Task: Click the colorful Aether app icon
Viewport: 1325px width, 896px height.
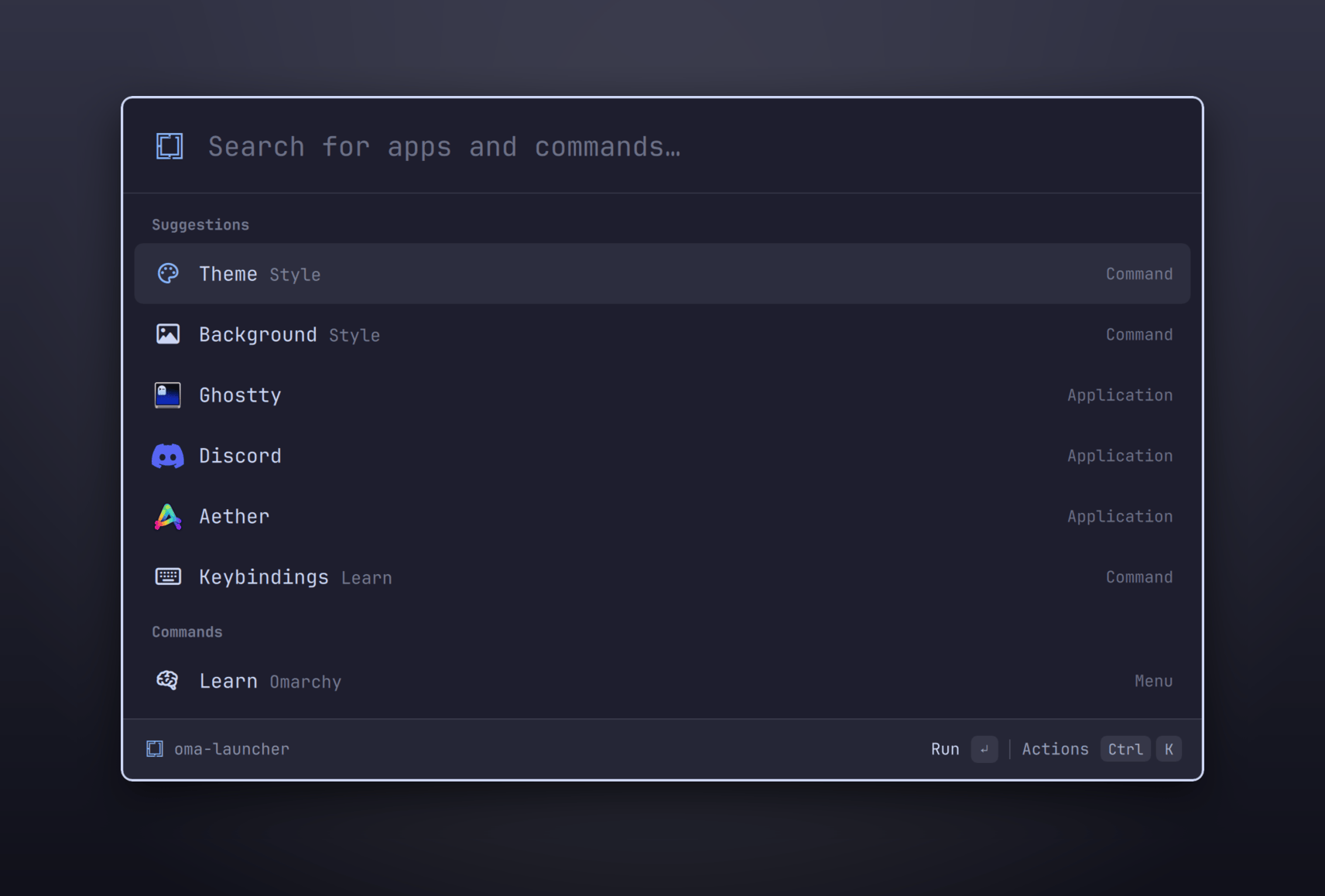Action: (x=168, y=517)
